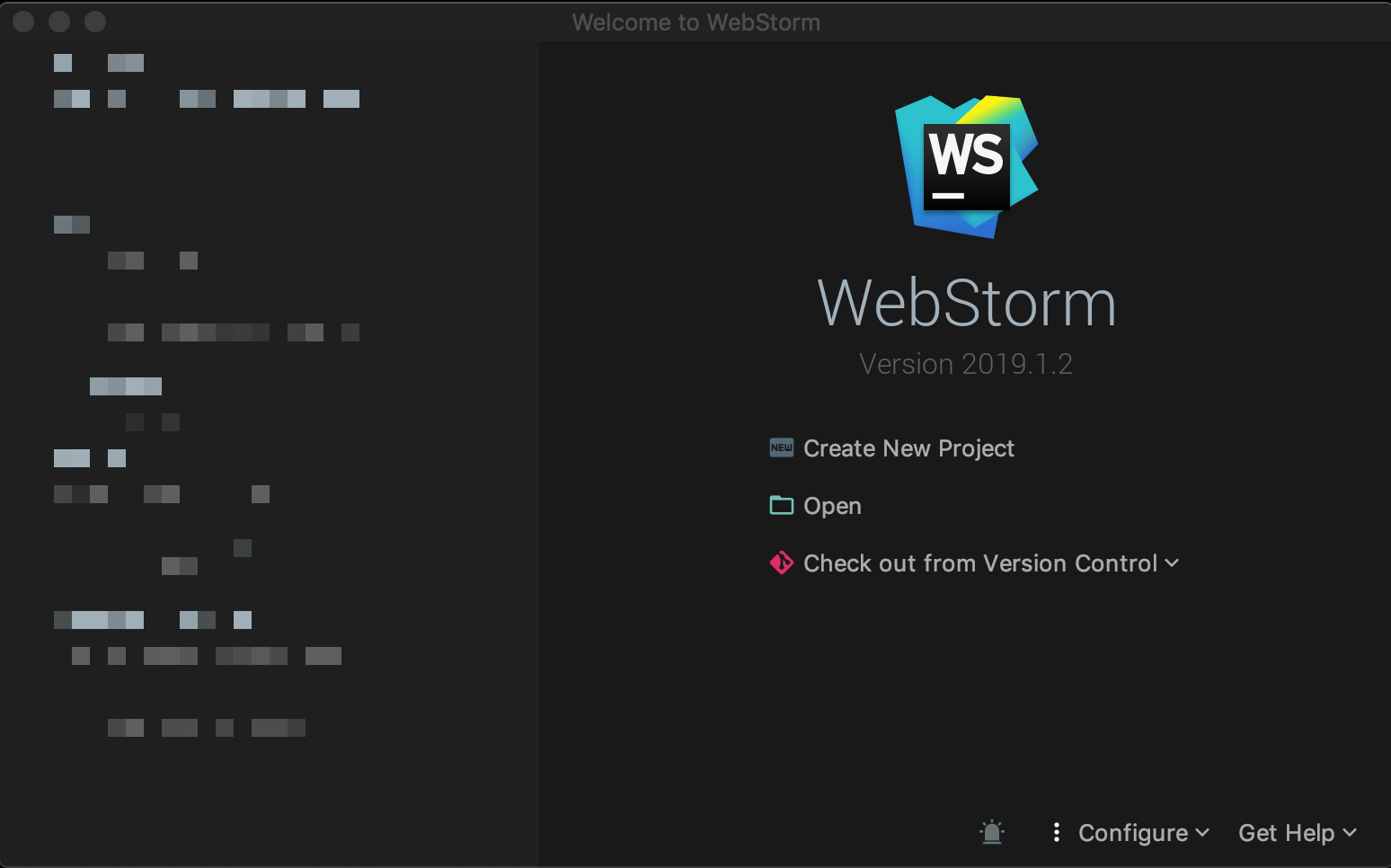This screenshot has width=1391, height=868.
Task: Click the folder icon beside Open
Action: (x=782, y=505)
